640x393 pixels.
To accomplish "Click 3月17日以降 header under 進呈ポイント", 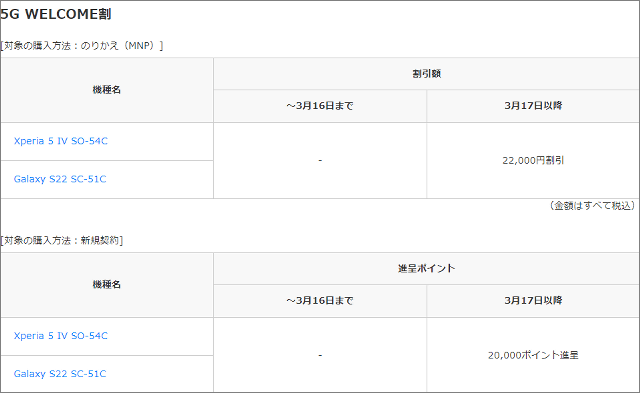I will (x=533, y=300).
